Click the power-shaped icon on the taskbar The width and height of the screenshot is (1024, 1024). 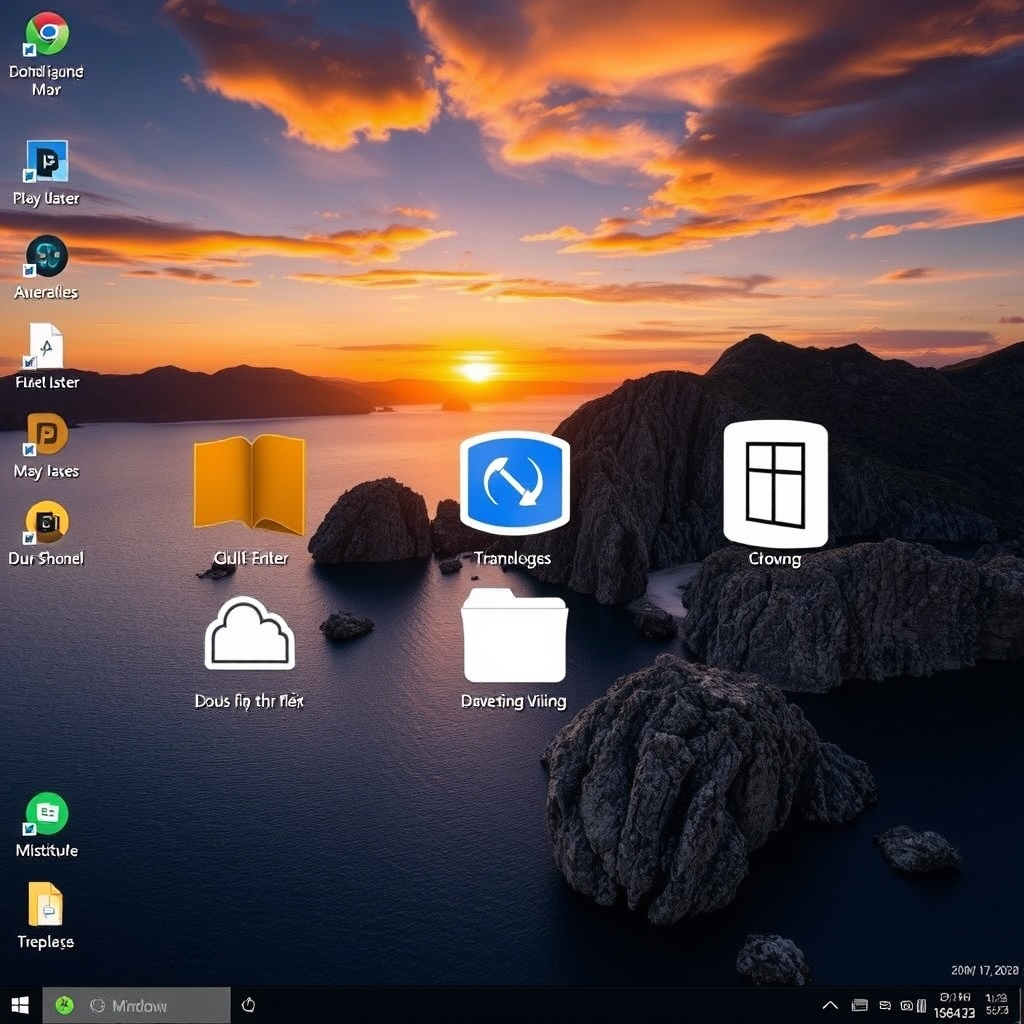(249, 1005)
